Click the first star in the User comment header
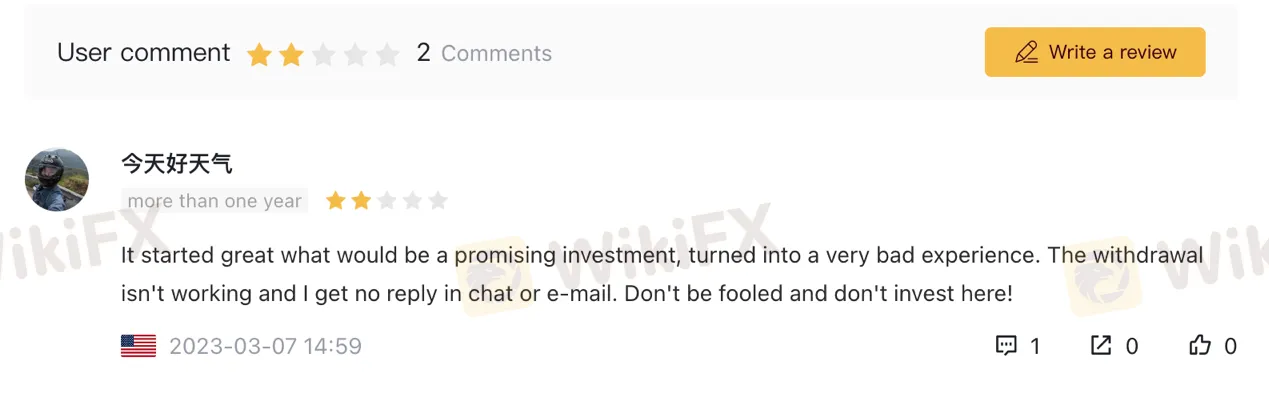The image size is (1269, 410). point(259,54)
